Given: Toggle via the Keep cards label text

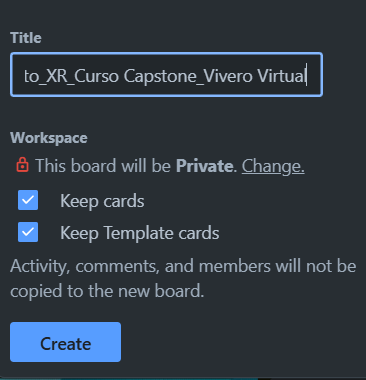Looking at the screenshot, I should click(x=102, y=201).
